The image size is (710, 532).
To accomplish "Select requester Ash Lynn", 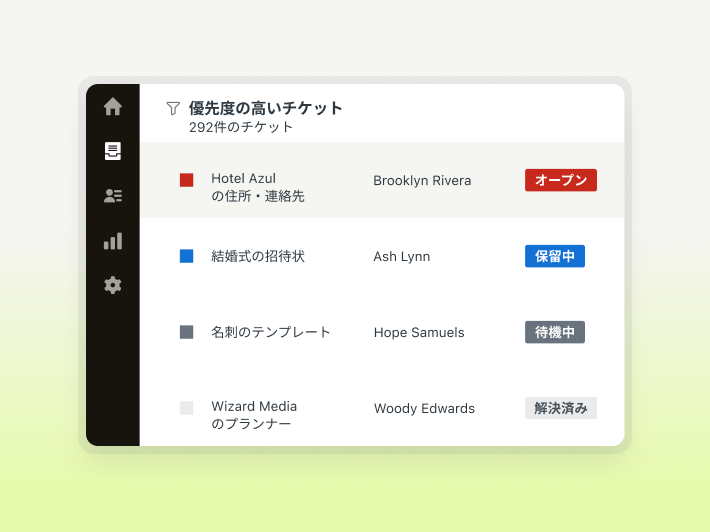I will (402, 257).
